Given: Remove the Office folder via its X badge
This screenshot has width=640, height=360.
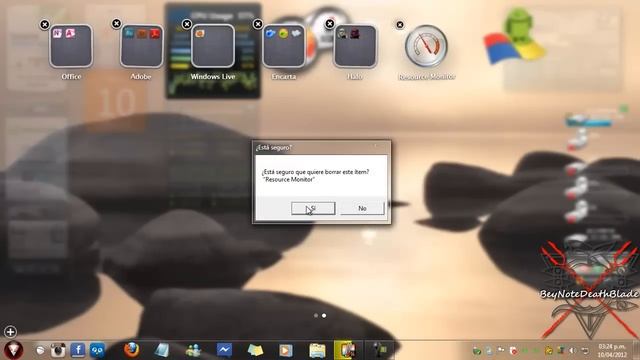Looking at the screenshot, I should point(44,25).
